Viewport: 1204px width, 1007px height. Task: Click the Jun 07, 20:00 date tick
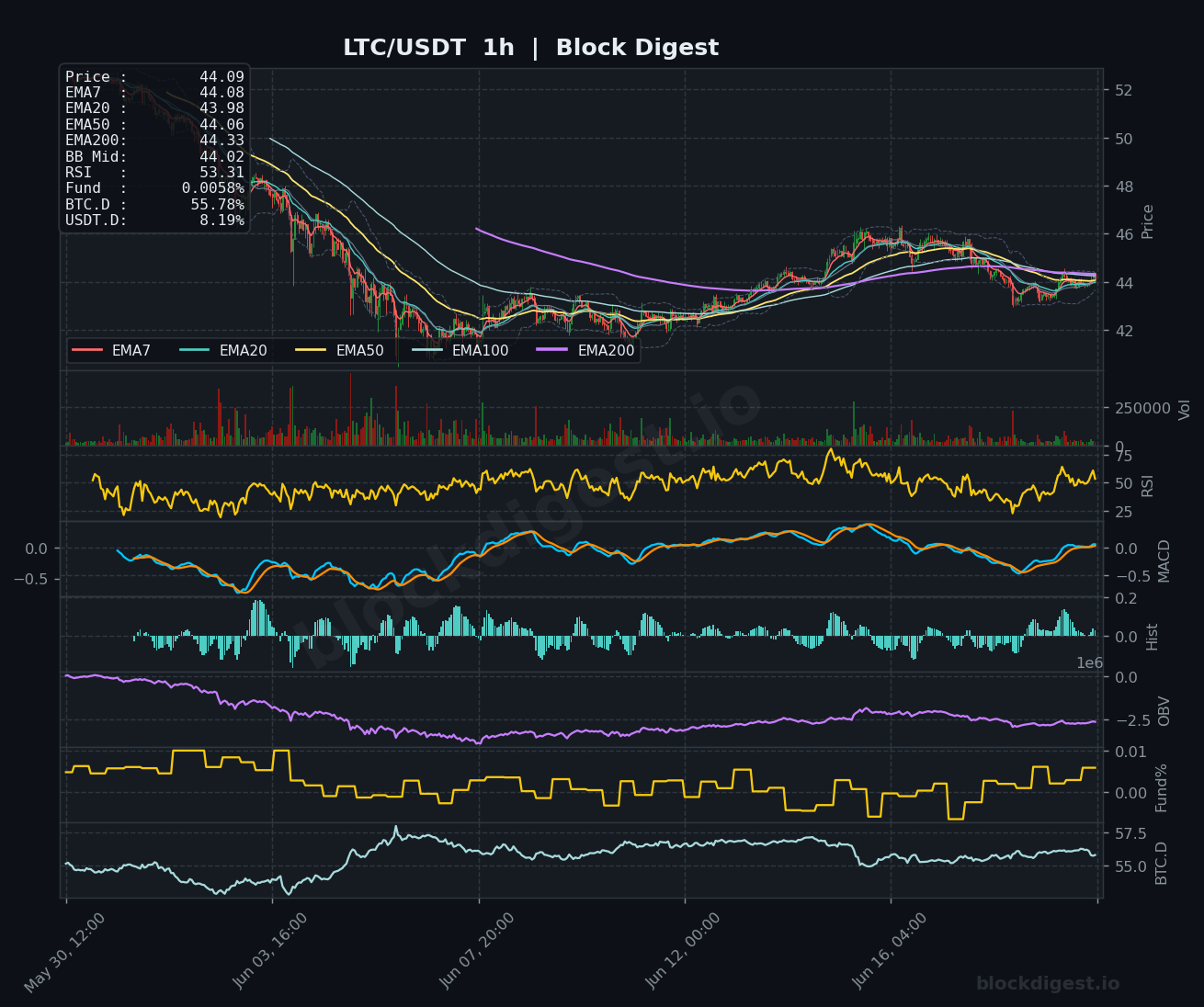[478, 950]
